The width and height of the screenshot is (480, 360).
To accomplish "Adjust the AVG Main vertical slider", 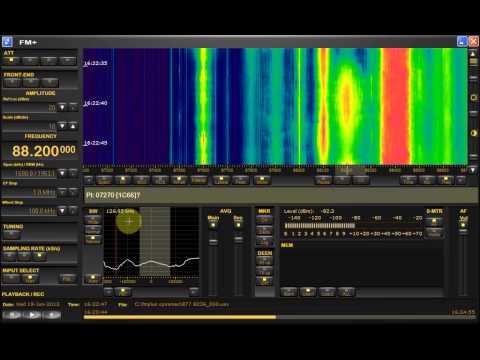I will 213,241.
